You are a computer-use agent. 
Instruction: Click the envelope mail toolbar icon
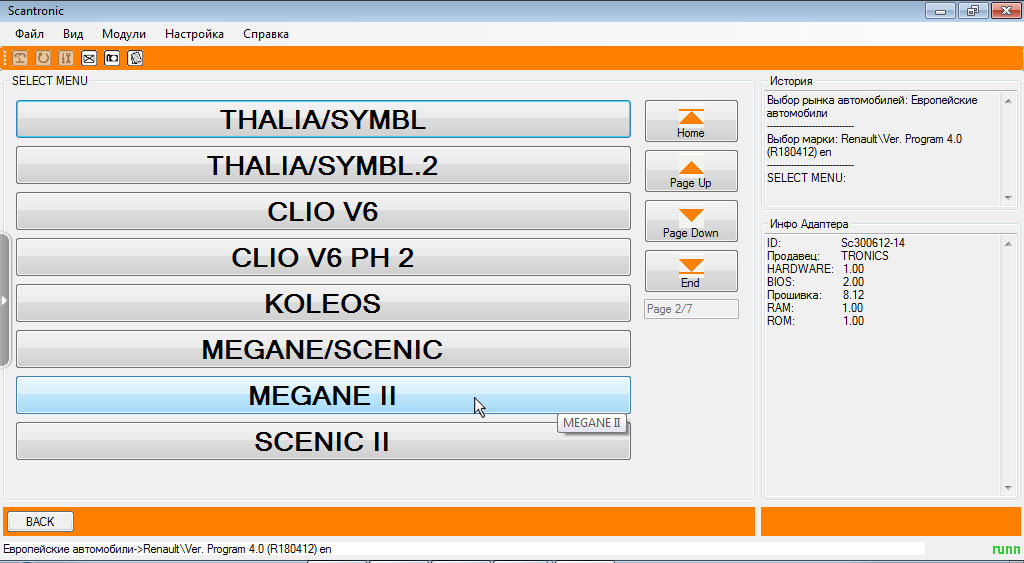pyautogui.click(x=89, y=58)
